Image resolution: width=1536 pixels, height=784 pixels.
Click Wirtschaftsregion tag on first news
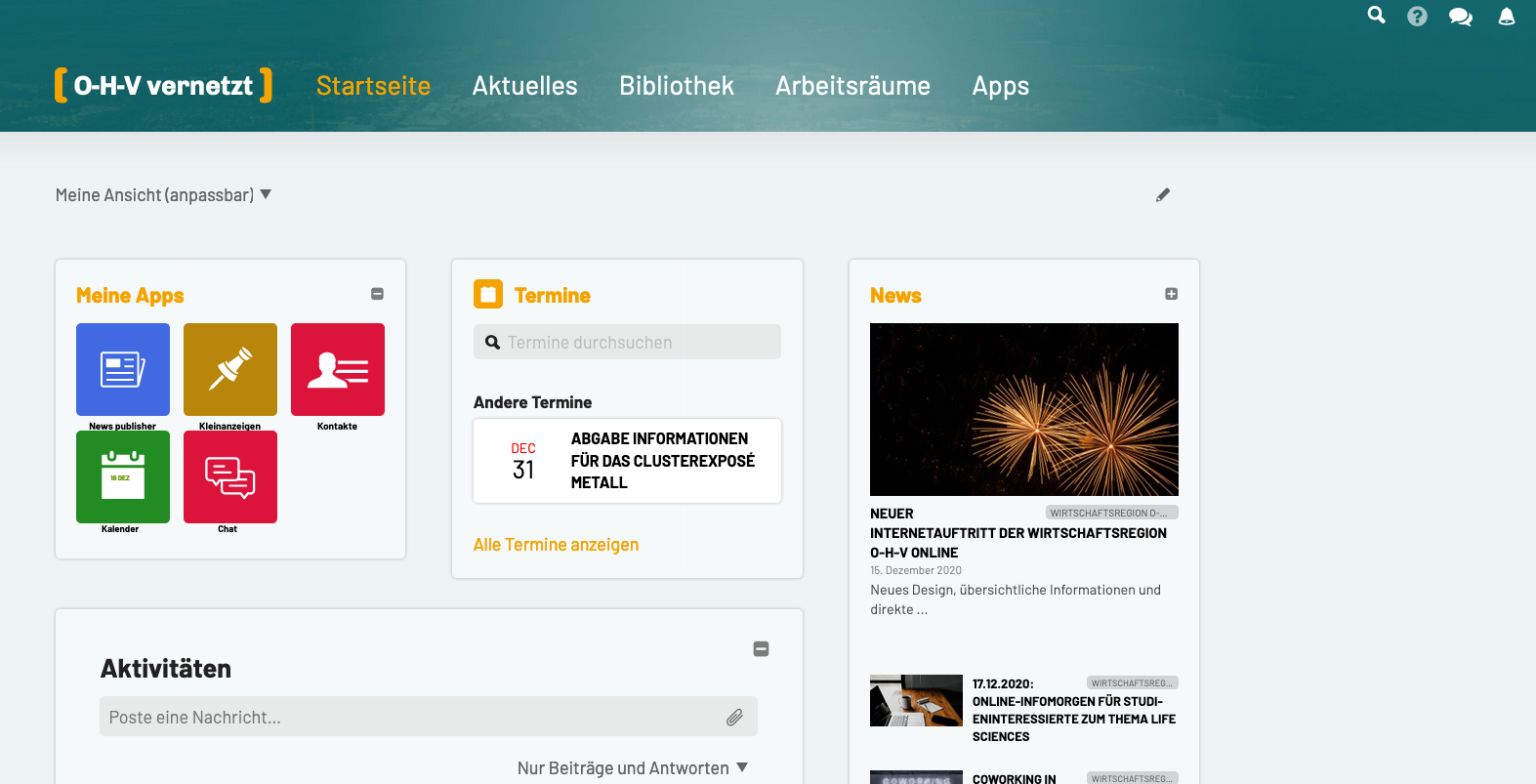[x=1112, y=513]
